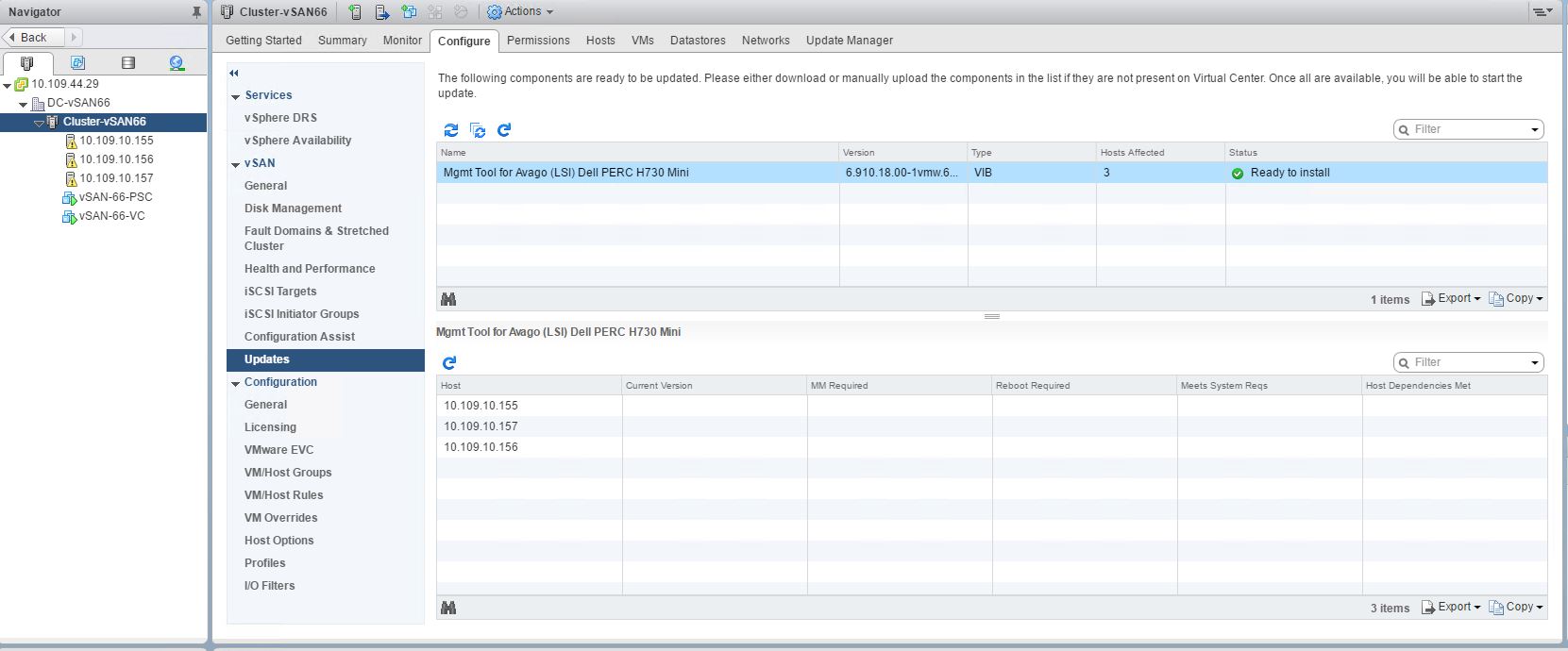Pin the Navigator panel
The image size is (1568, 651).
click(x=196, y=12)
